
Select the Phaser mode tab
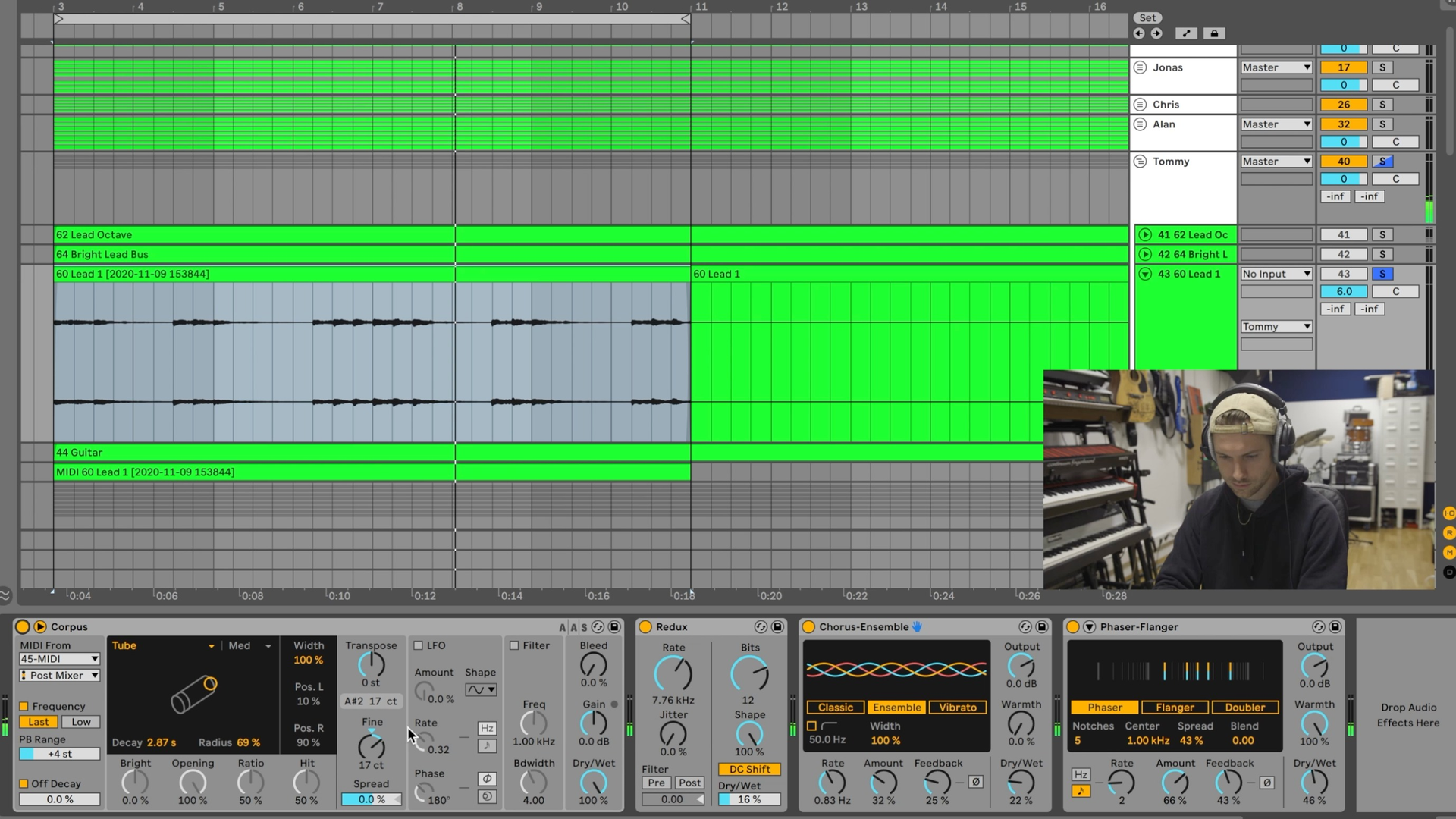pyautogui.click(x=1105, y=708)
